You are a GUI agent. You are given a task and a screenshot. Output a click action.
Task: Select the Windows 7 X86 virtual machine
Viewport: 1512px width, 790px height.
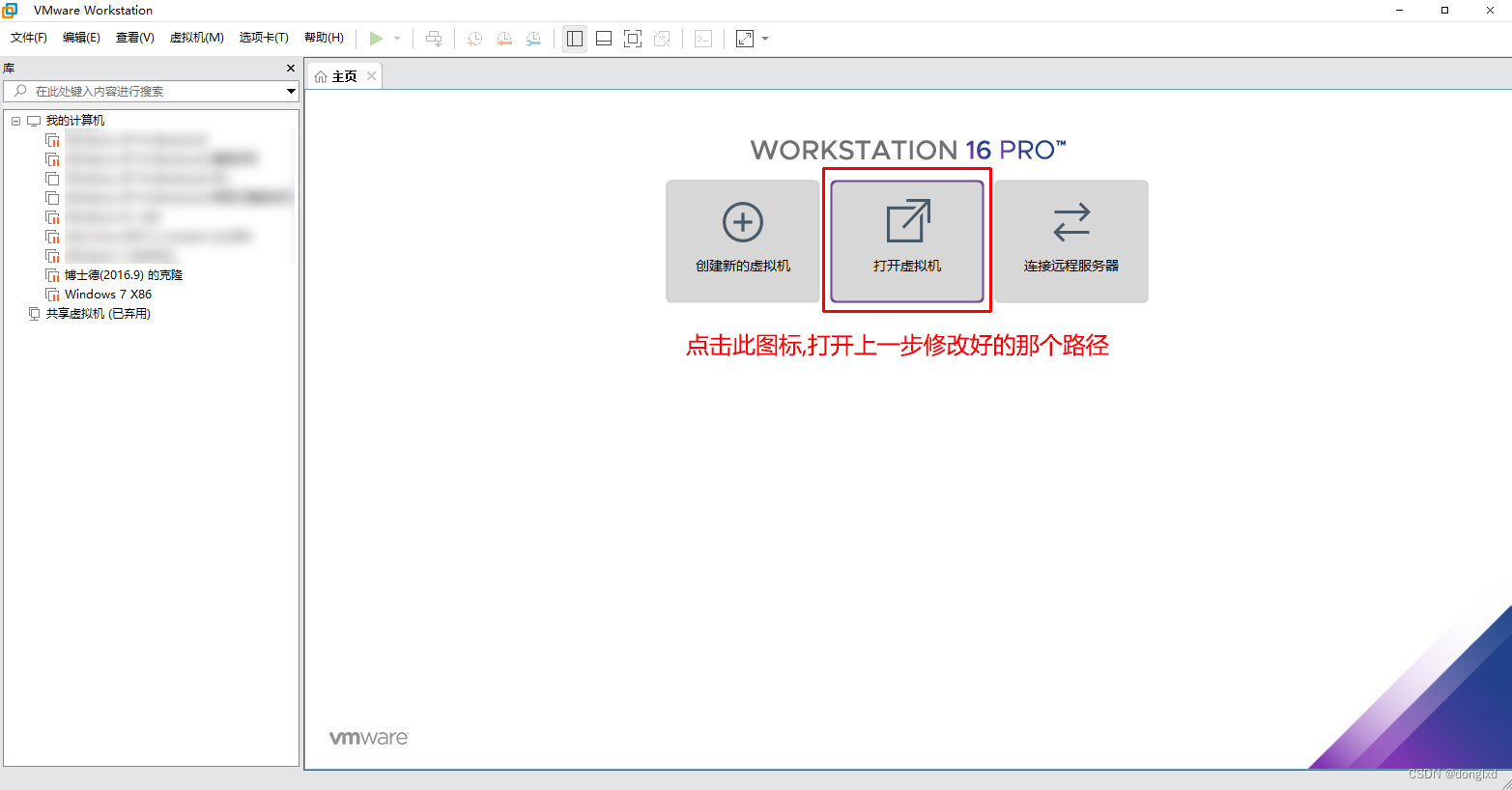pyautogui.click(x=109, y=294)
